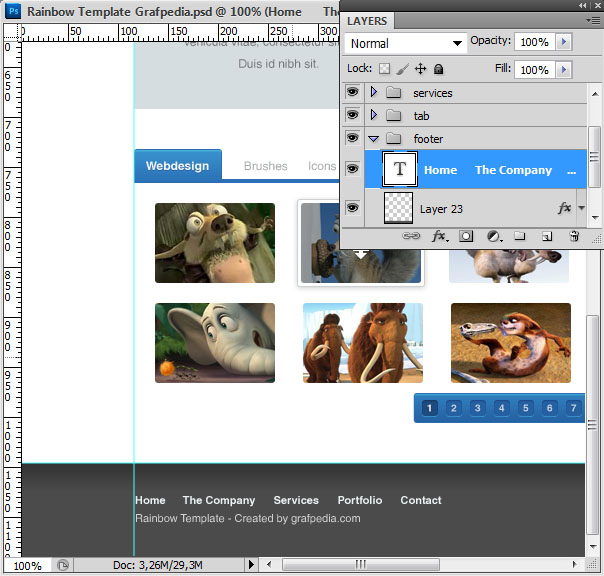Create a new group folder
This screenshot has width=604, height=576.
point(520,235)
